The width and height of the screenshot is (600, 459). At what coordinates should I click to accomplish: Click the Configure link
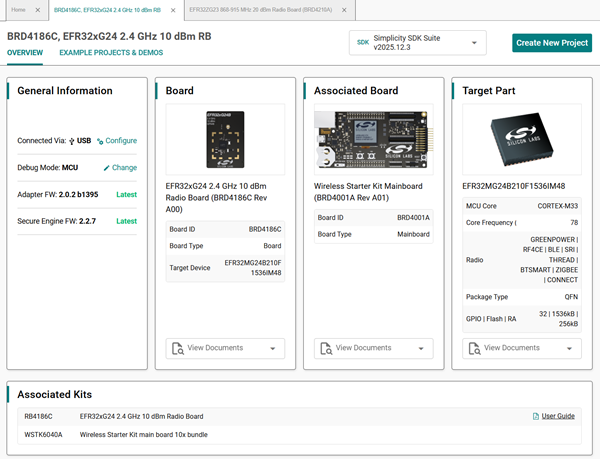[121, 141]
